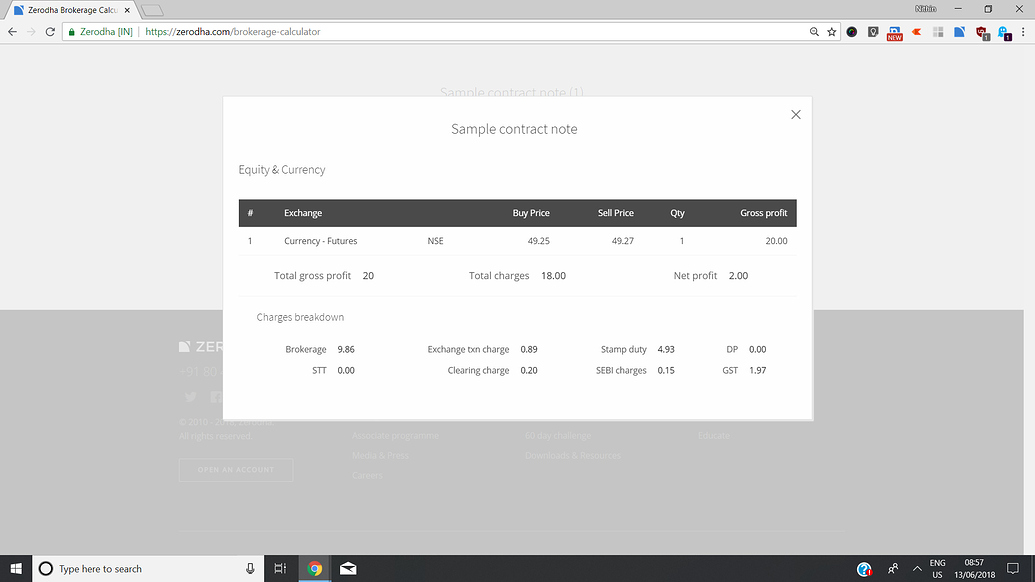
Task: Expand the hidden system tray icons
Action: [916, 568]
